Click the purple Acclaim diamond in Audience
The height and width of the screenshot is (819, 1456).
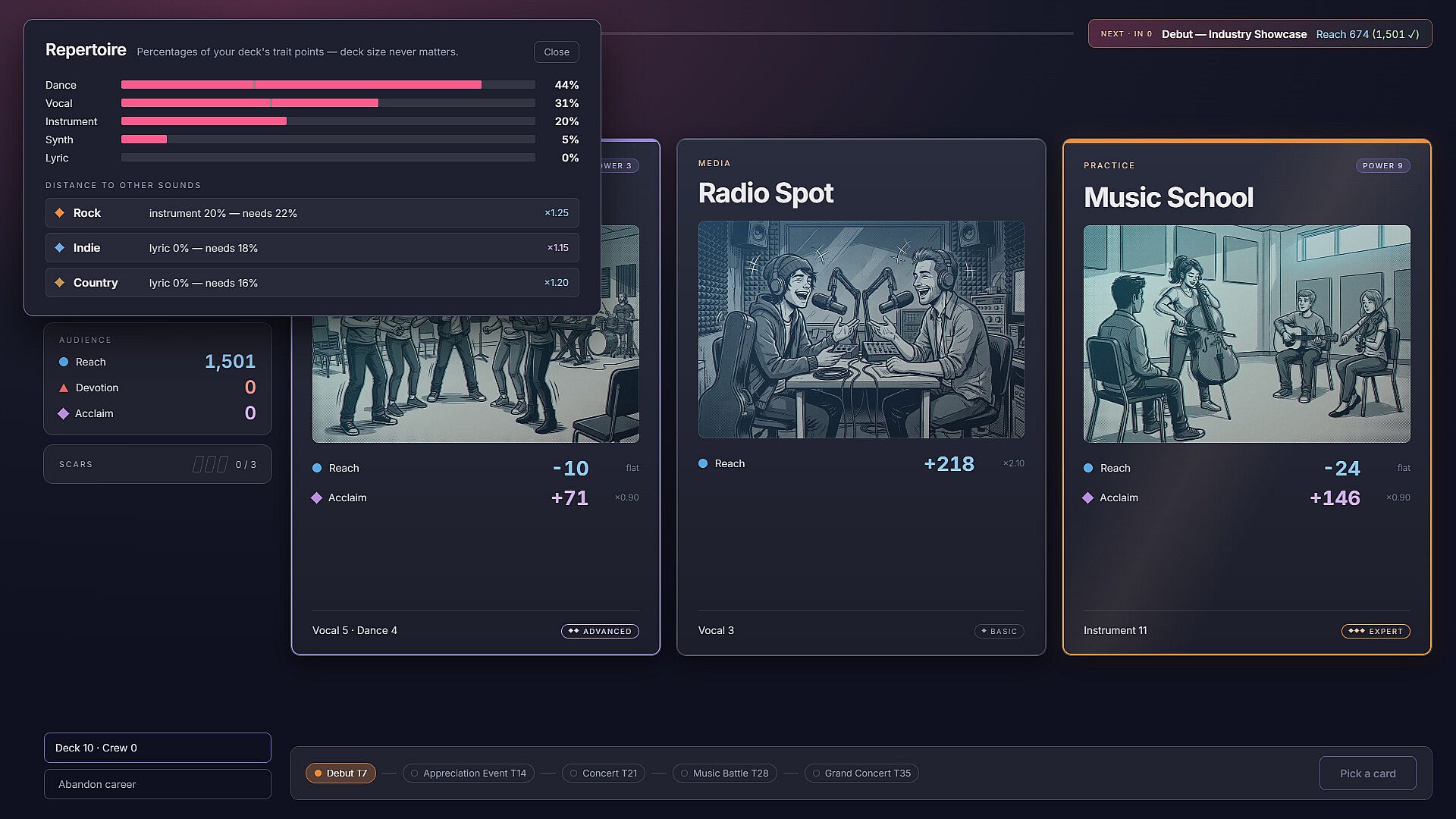coord(64,414)
